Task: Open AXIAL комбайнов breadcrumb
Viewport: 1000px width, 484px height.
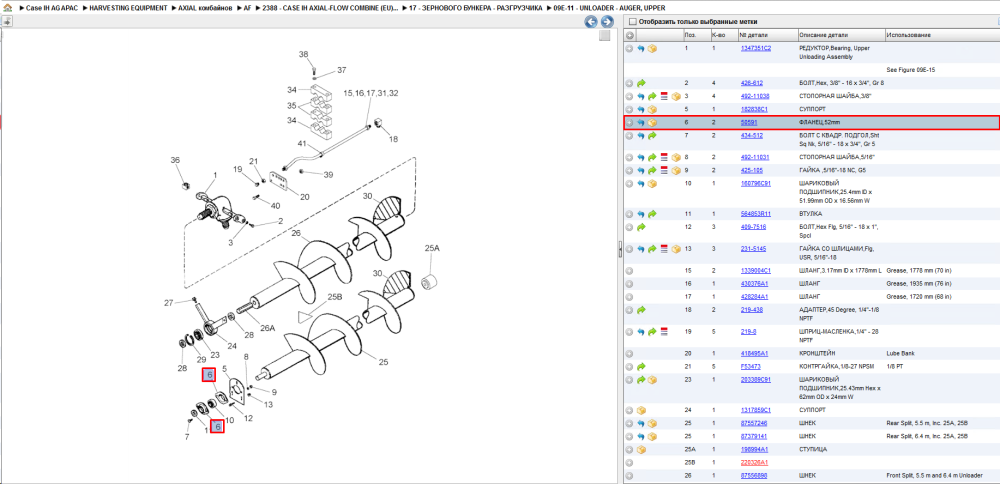Action: coord(205,8)
